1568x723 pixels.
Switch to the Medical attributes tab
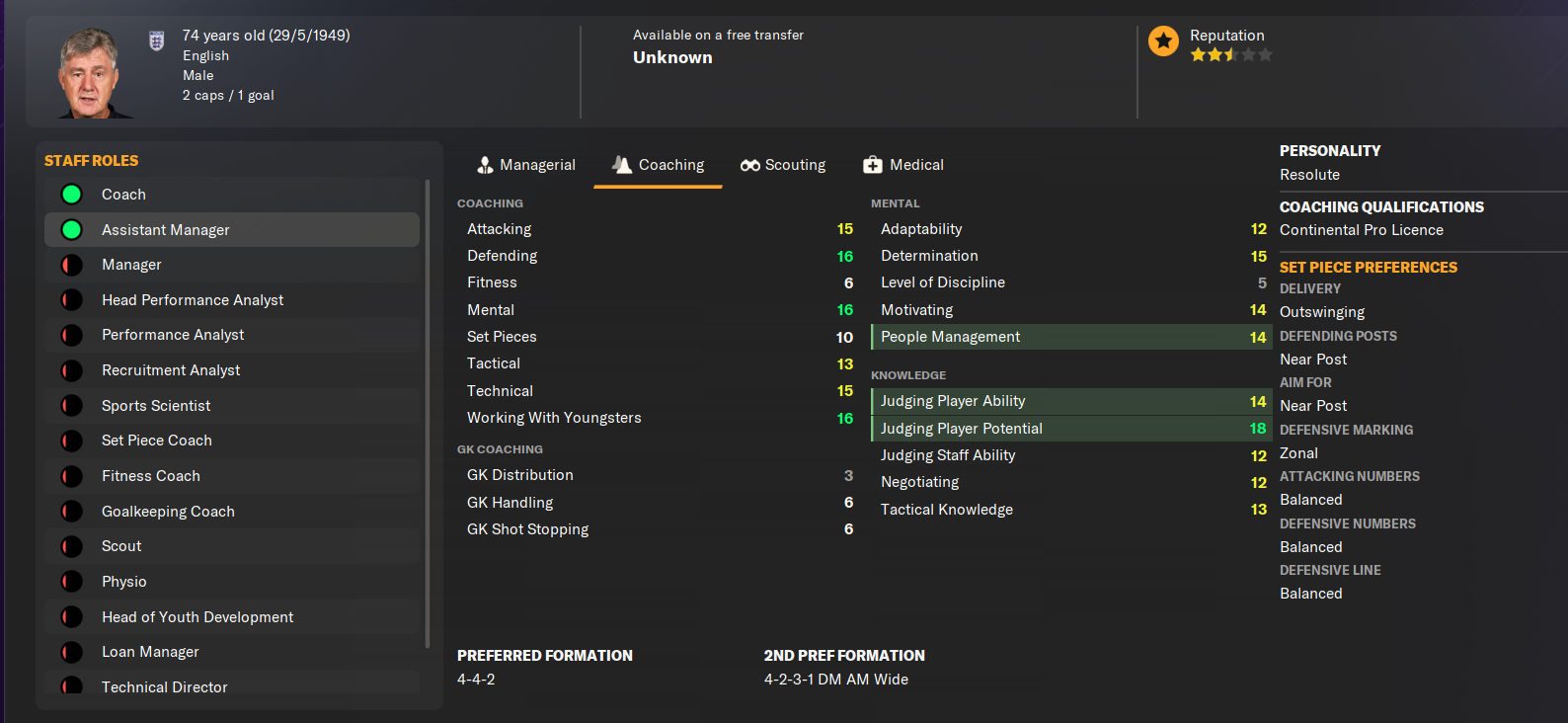903,165
